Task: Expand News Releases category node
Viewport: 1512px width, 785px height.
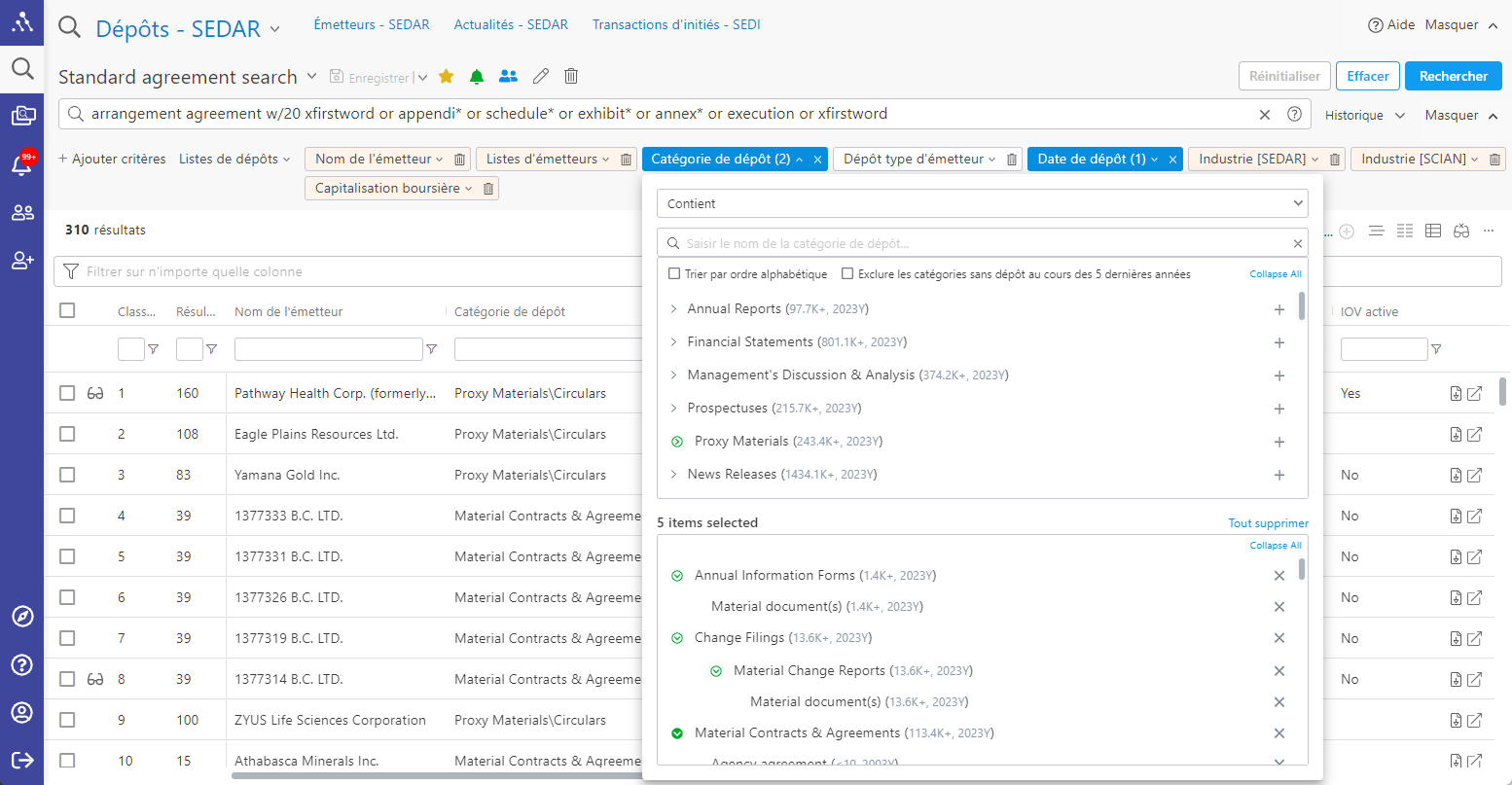Action: [673, 475]
